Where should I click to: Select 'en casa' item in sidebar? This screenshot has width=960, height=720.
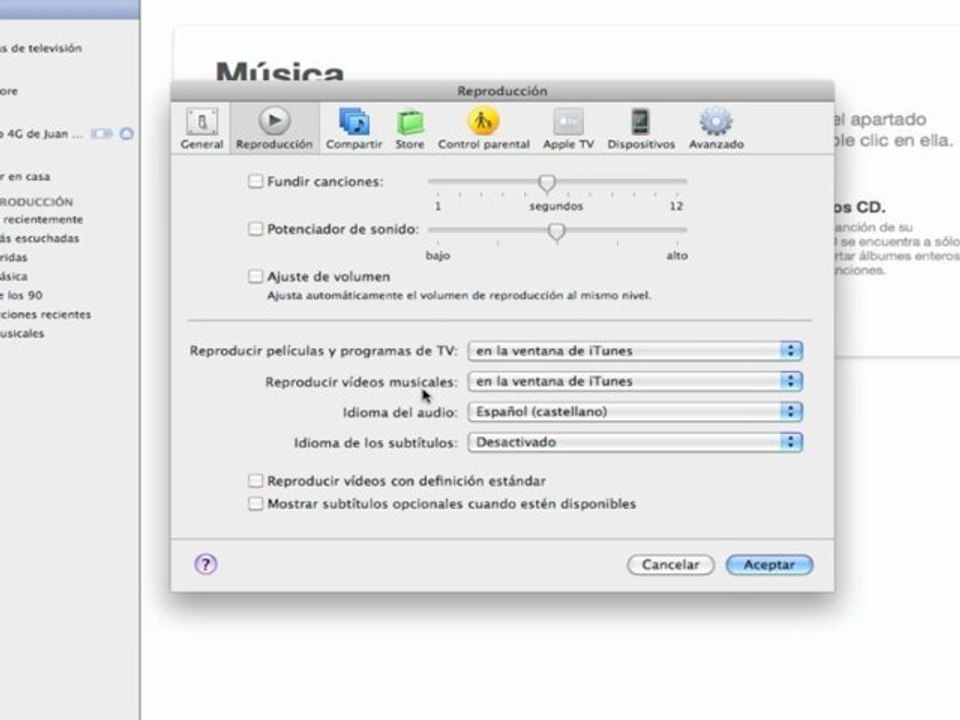point(25,176)
